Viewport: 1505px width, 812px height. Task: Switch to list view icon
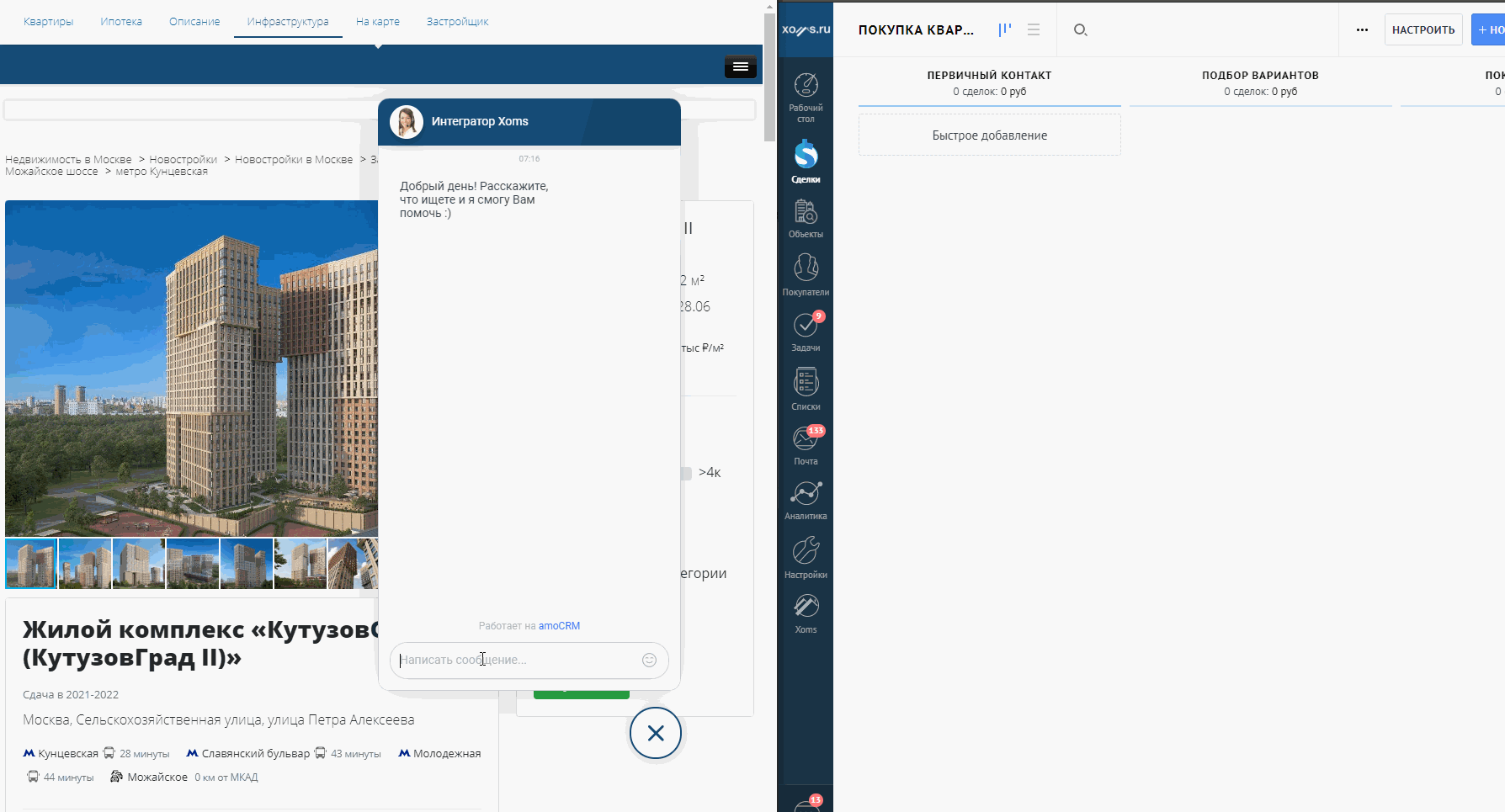[x=1034, y=29]
